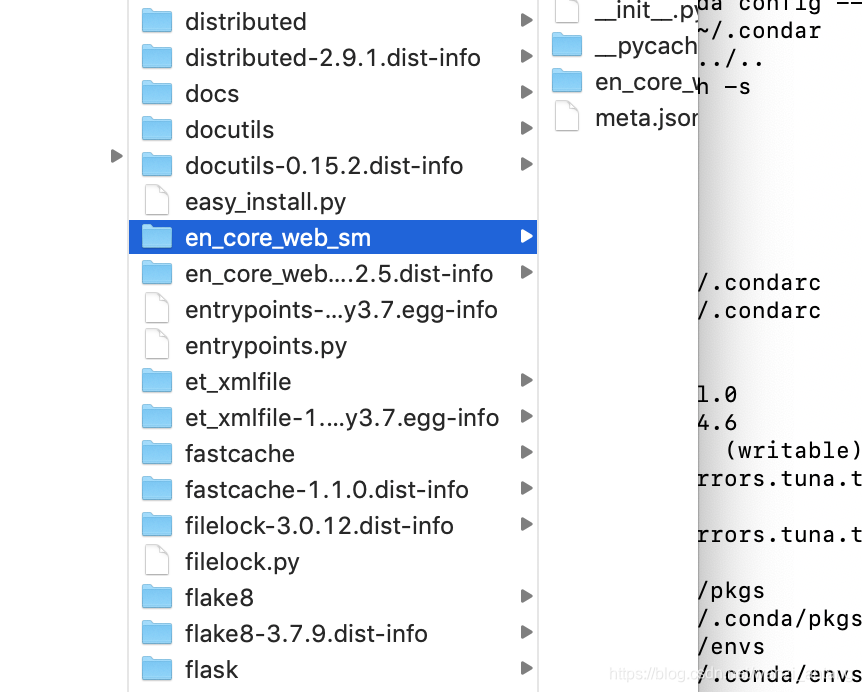This screenshot has width=862, height=692.
Task: Select the easy_install.py file name
Action: tap(266, 202)
